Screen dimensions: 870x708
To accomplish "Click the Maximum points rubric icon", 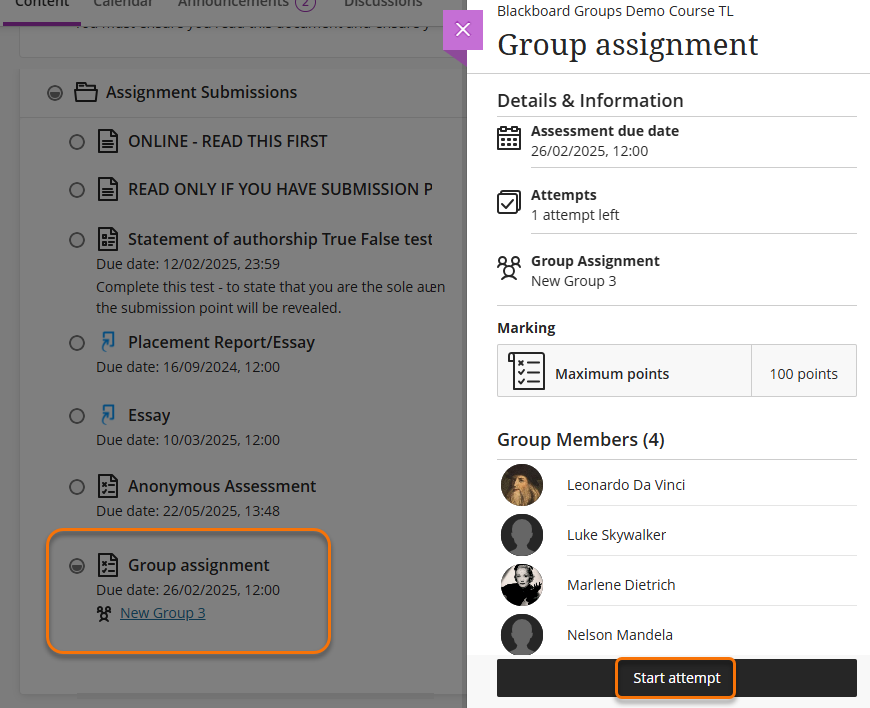I will [526, 371].
